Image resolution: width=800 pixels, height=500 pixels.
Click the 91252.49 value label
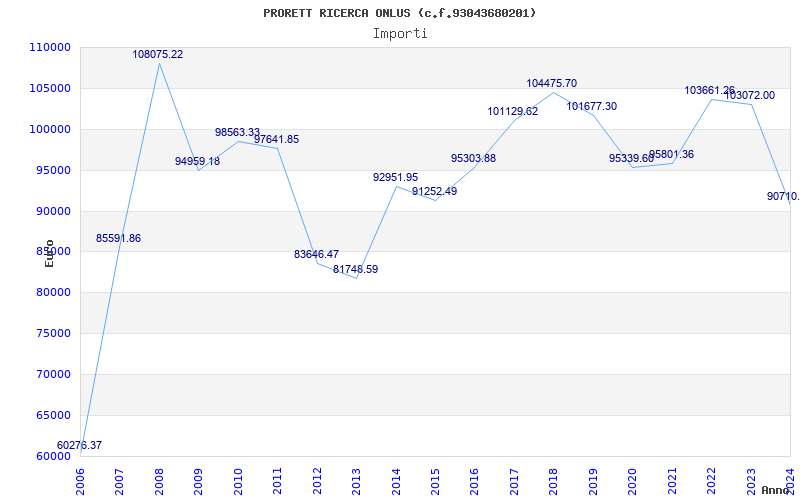pyautogui.click(x=435, y=191)
